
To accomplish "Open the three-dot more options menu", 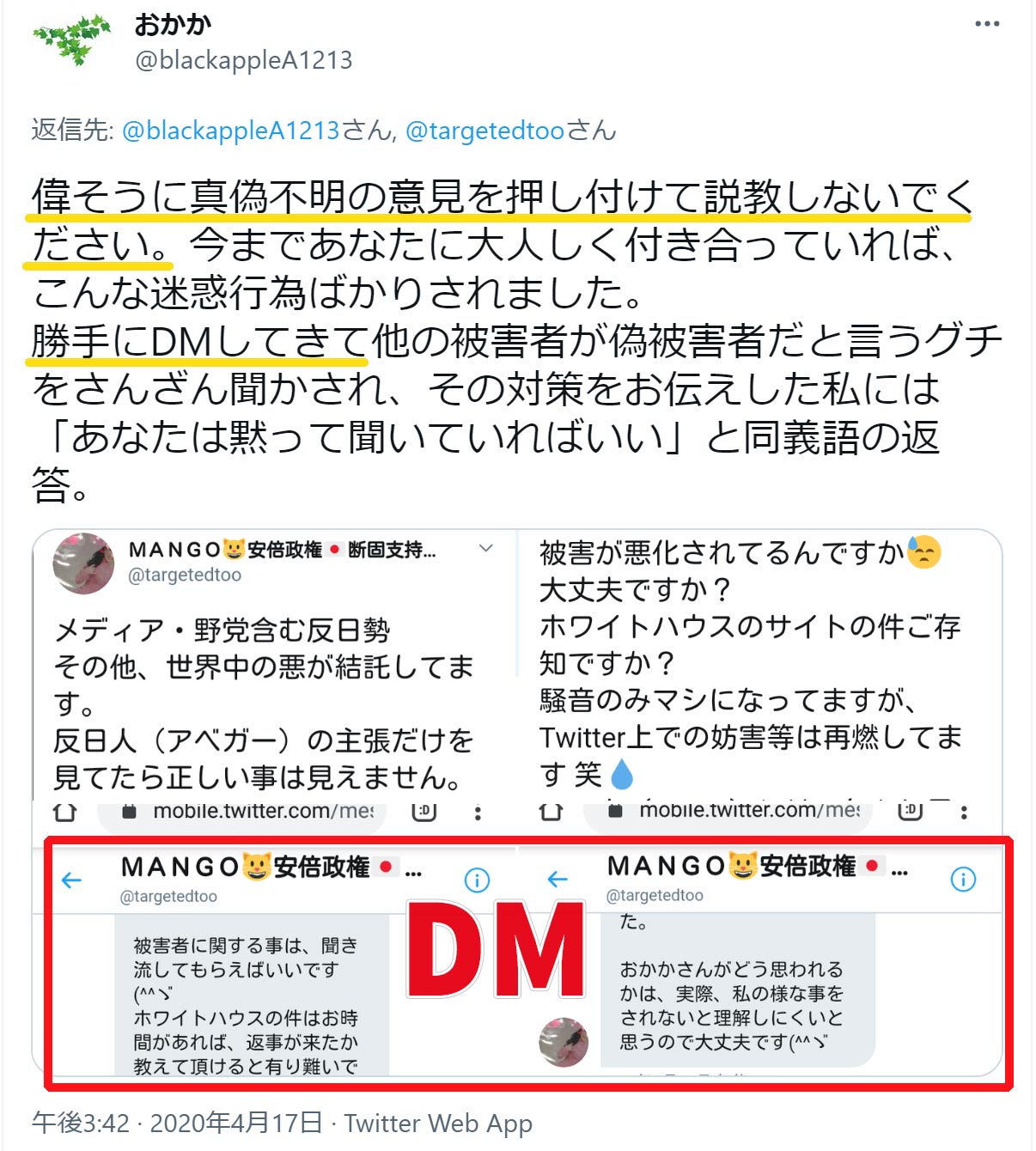I will coord(987,24).
